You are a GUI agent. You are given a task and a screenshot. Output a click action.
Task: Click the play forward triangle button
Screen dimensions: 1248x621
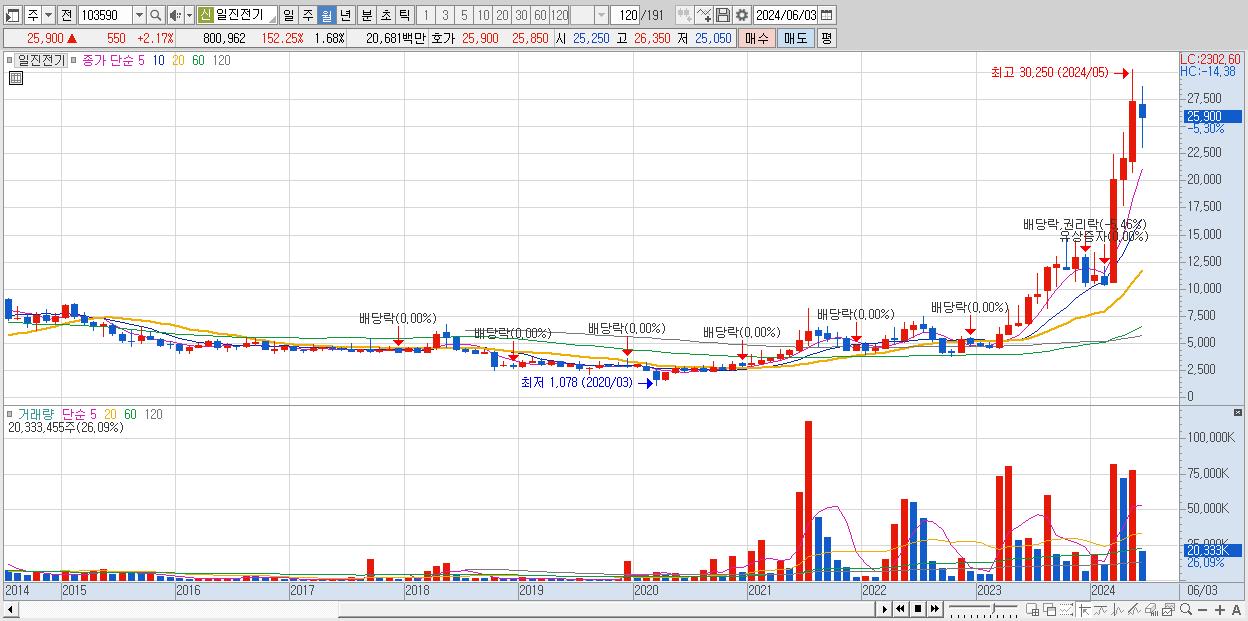tap(885, 609)
